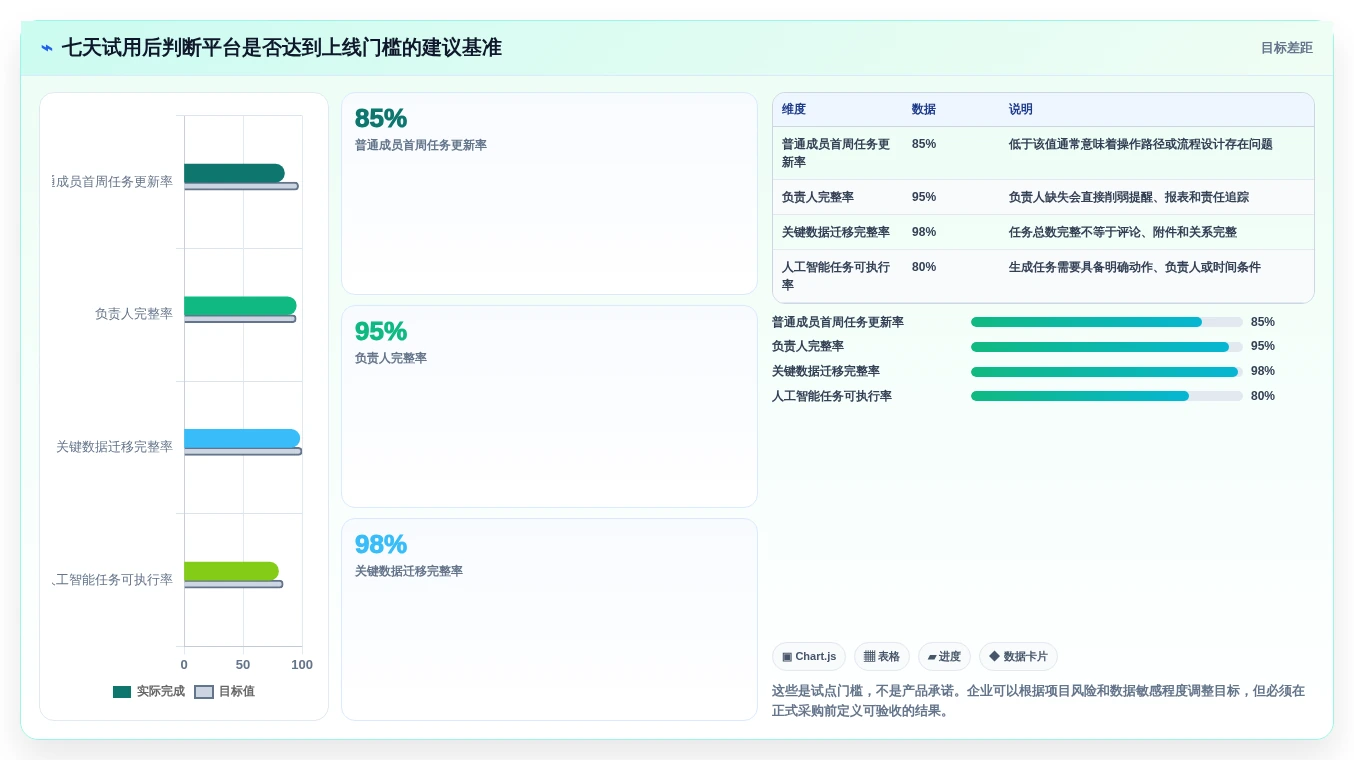
Task: Click the 数据卡片 tag
Action: pos(1018,657)
